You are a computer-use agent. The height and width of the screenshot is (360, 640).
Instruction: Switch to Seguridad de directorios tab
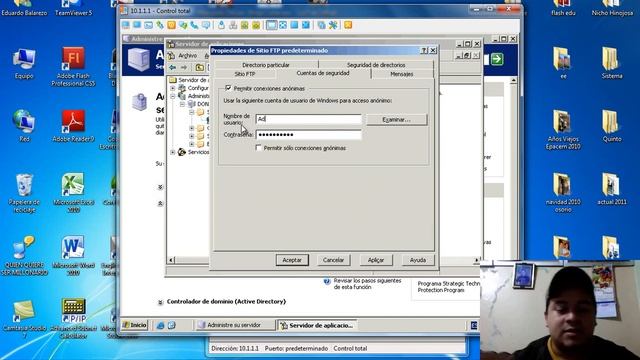(x=376, y=65)
